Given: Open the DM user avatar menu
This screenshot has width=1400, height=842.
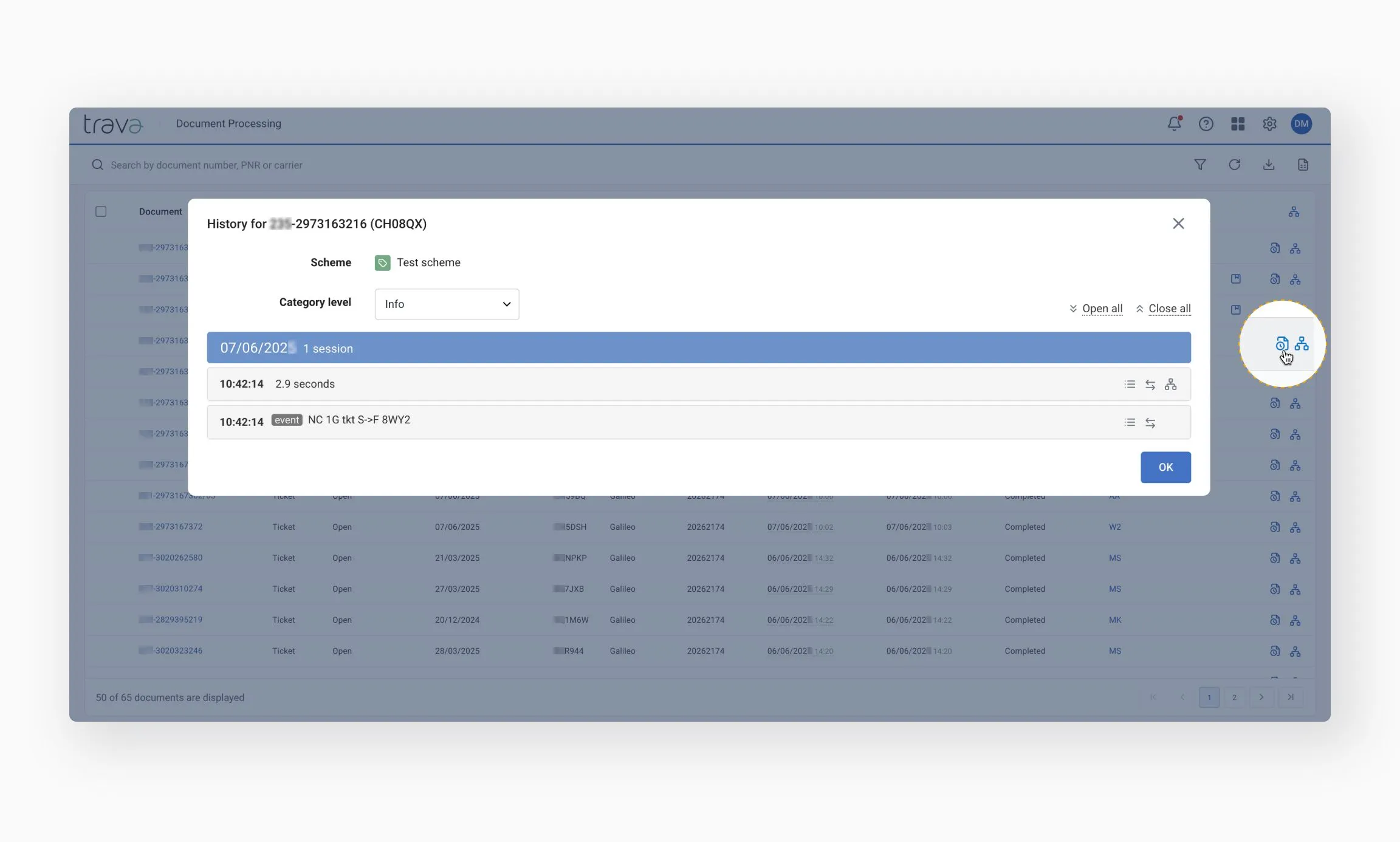Looking at the screenshot, I should [x=1301, y=124].
